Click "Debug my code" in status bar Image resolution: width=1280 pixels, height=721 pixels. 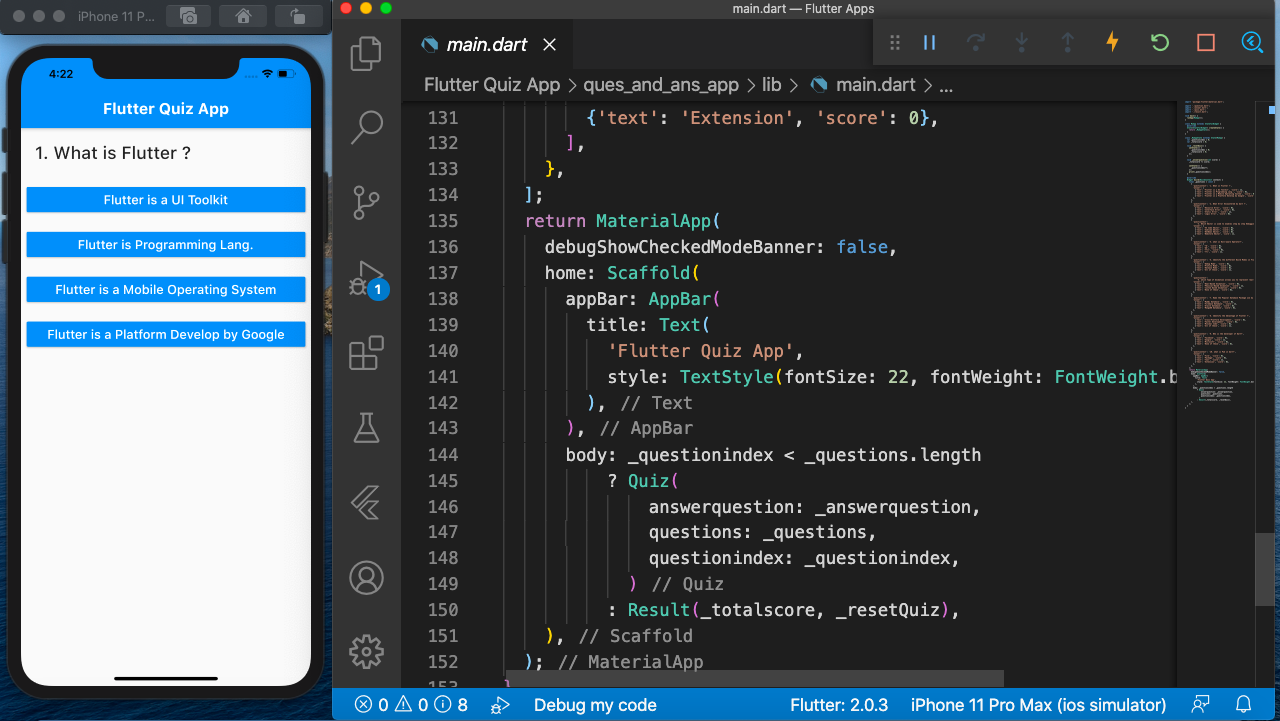(x=595, y=705)
